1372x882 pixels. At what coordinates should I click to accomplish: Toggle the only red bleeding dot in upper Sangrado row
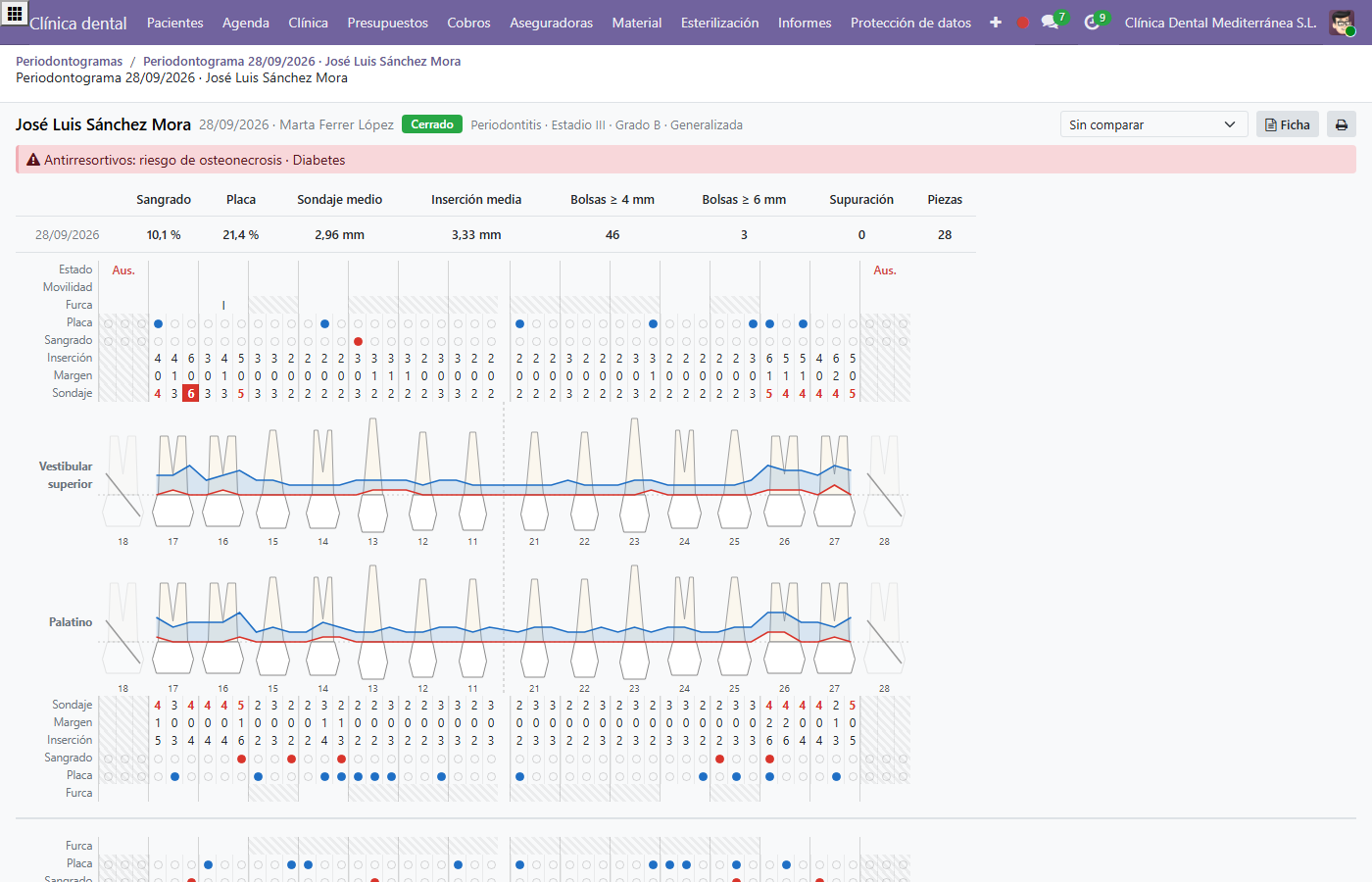point(359,341)
